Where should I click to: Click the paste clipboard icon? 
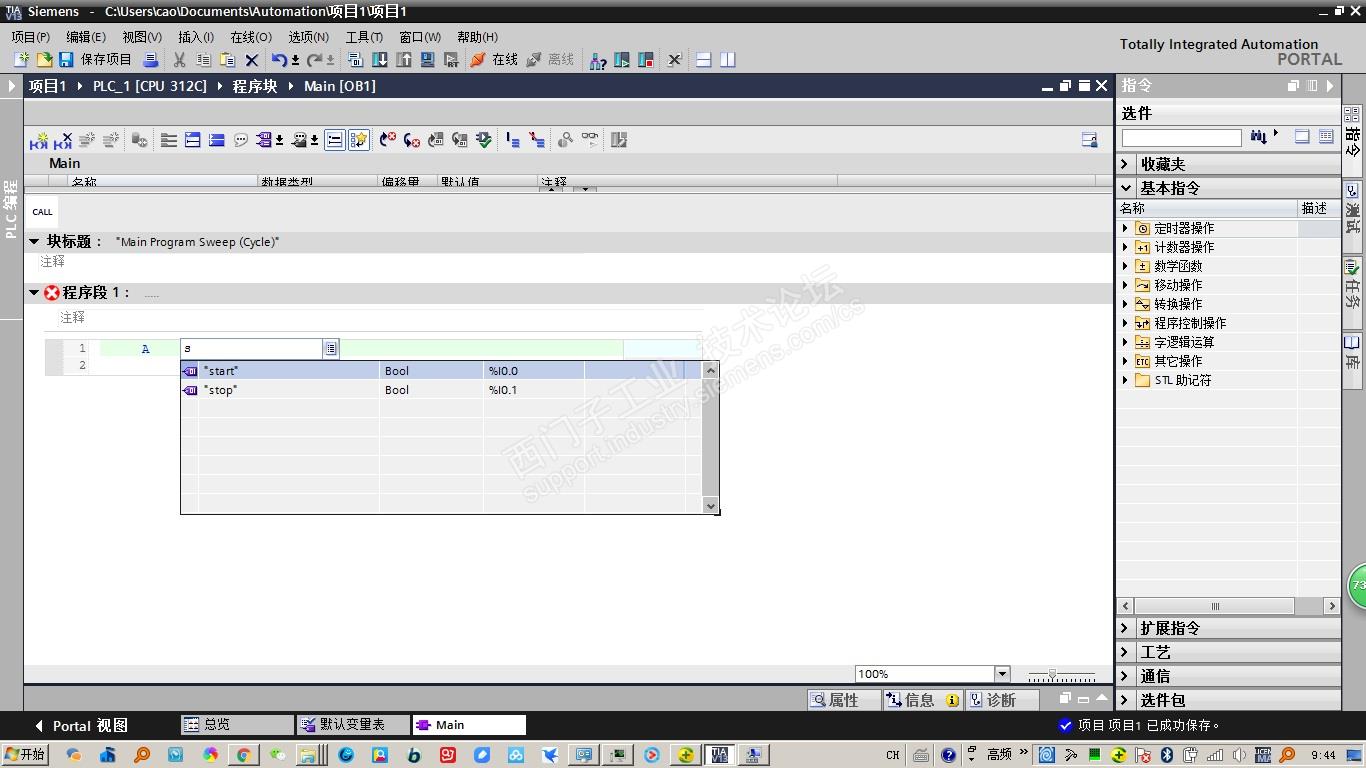point(227,60)
